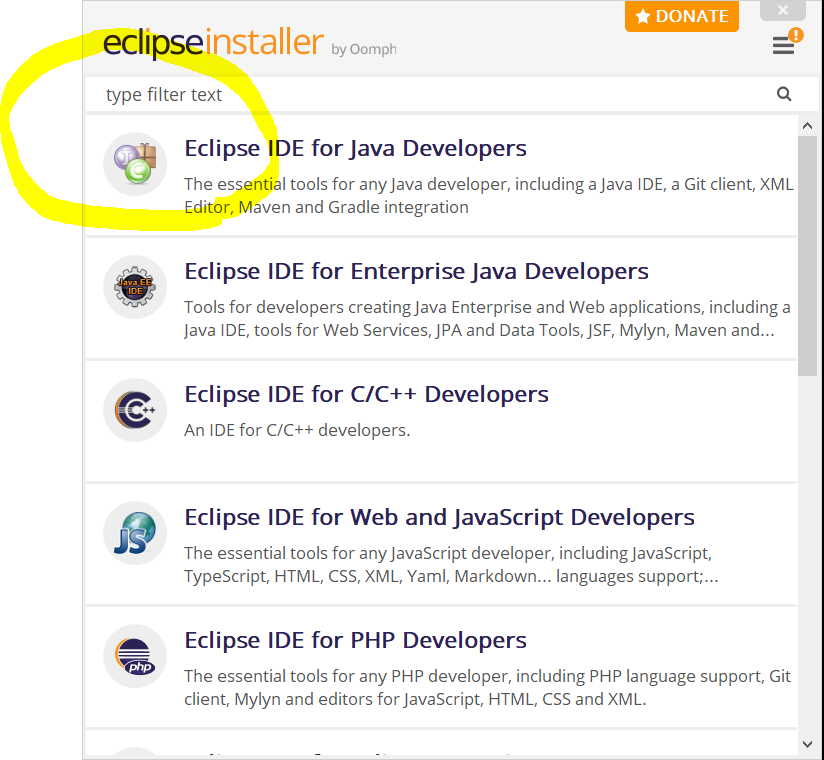This screenshot has width=824, height=760.
Task: Click the search magnifier icon
Action: tap(784, 94)
